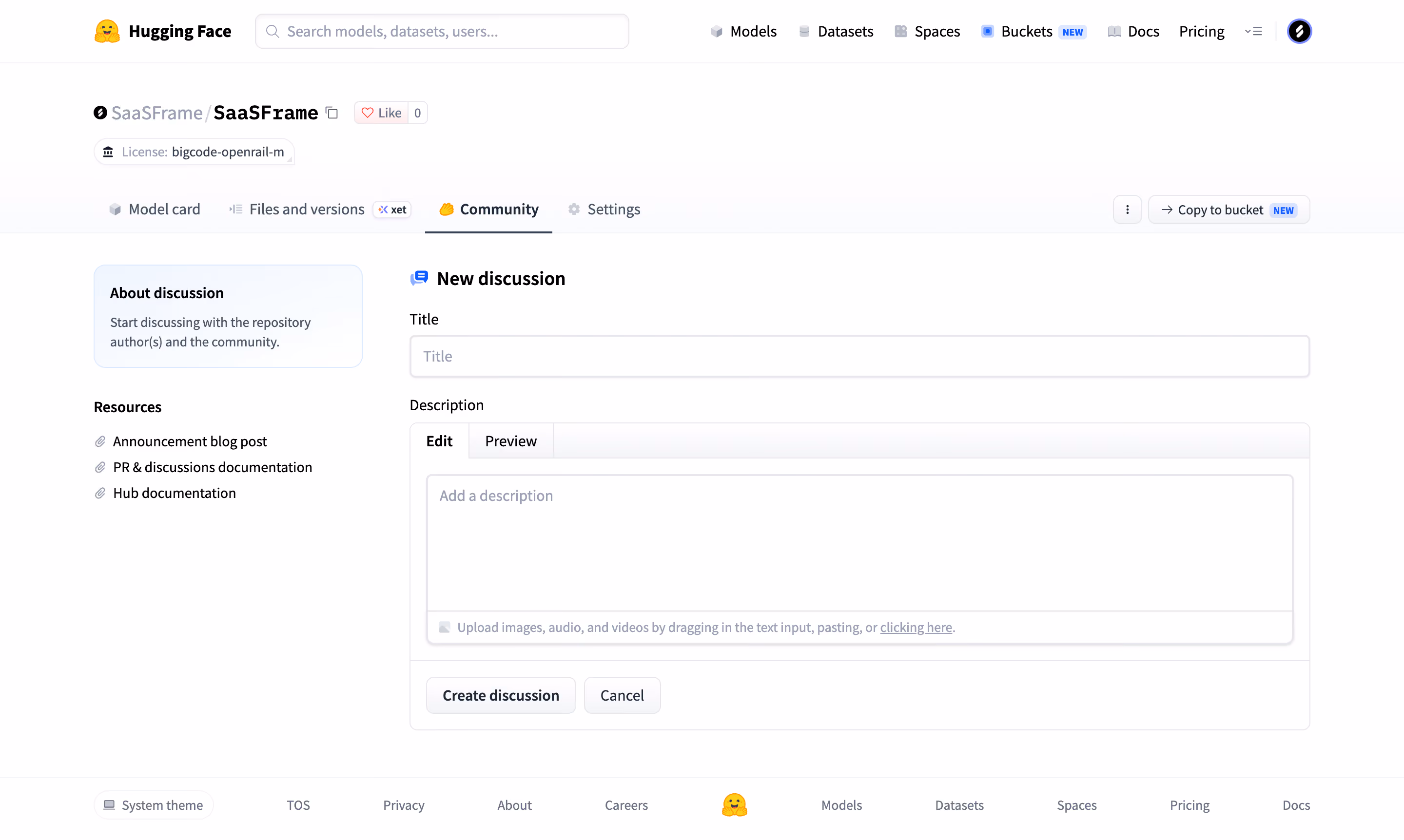Go to Datasets in top navigation
The width and height of the screenshot is (1404, 840).
(836, 31)
